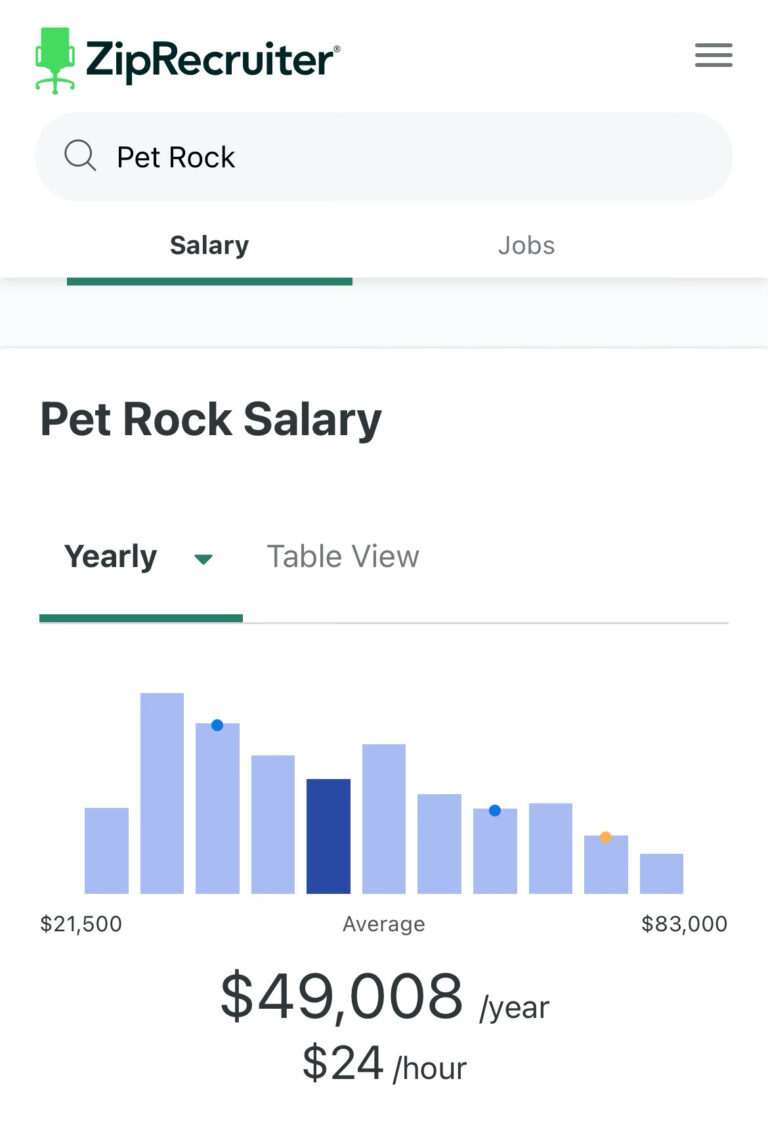Select the Salary tab
The height and width of the screenshot is (1121, 768).
point(209,246)
